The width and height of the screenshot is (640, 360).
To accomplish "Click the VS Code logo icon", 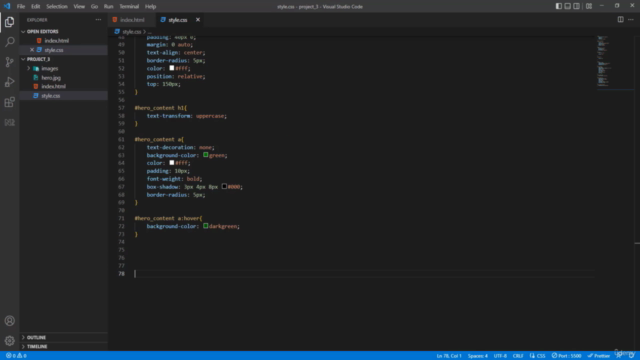I will (x=7, y=6).
